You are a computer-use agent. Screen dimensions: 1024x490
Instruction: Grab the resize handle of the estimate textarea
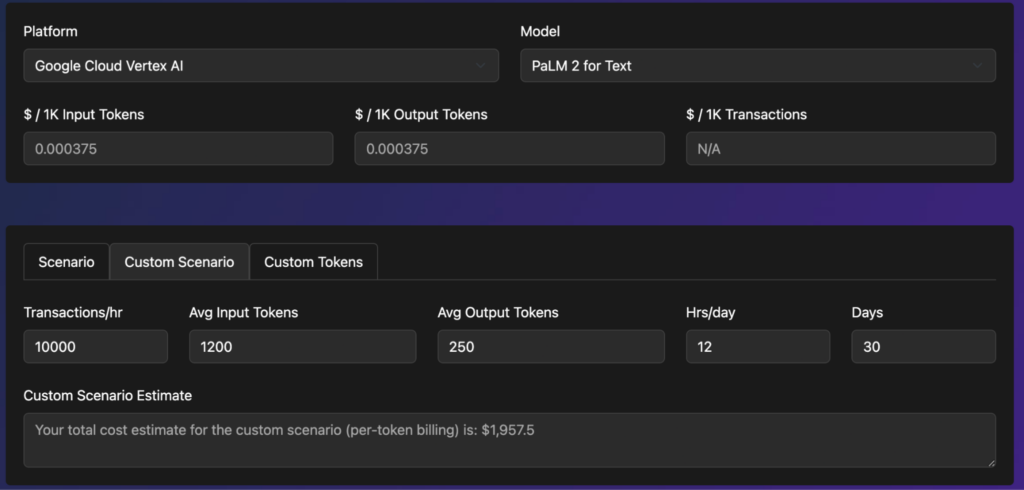[989, 460]
